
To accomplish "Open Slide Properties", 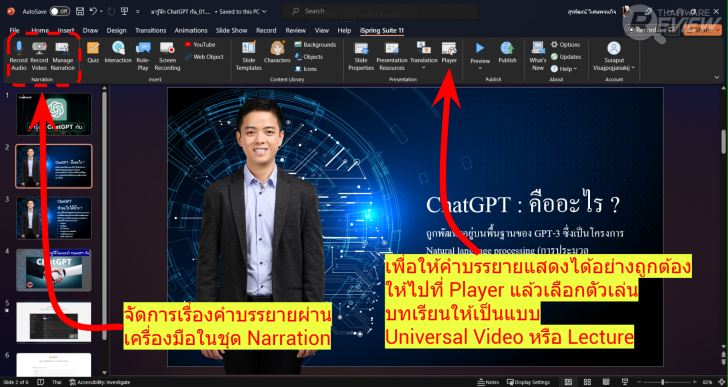I will click(361, 56).
